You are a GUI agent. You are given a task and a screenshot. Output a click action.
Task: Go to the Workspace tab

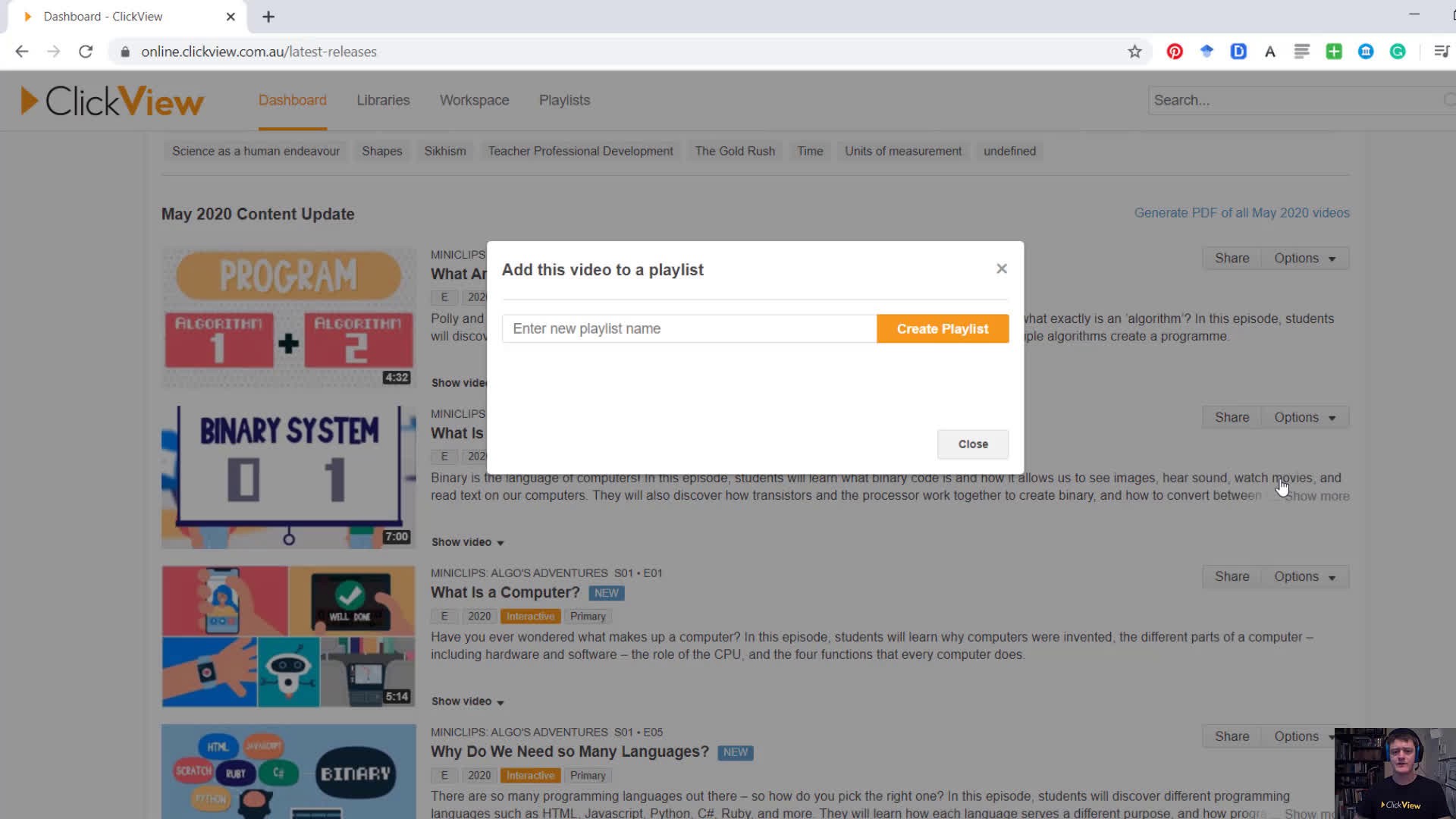click(x=475, y=100)
